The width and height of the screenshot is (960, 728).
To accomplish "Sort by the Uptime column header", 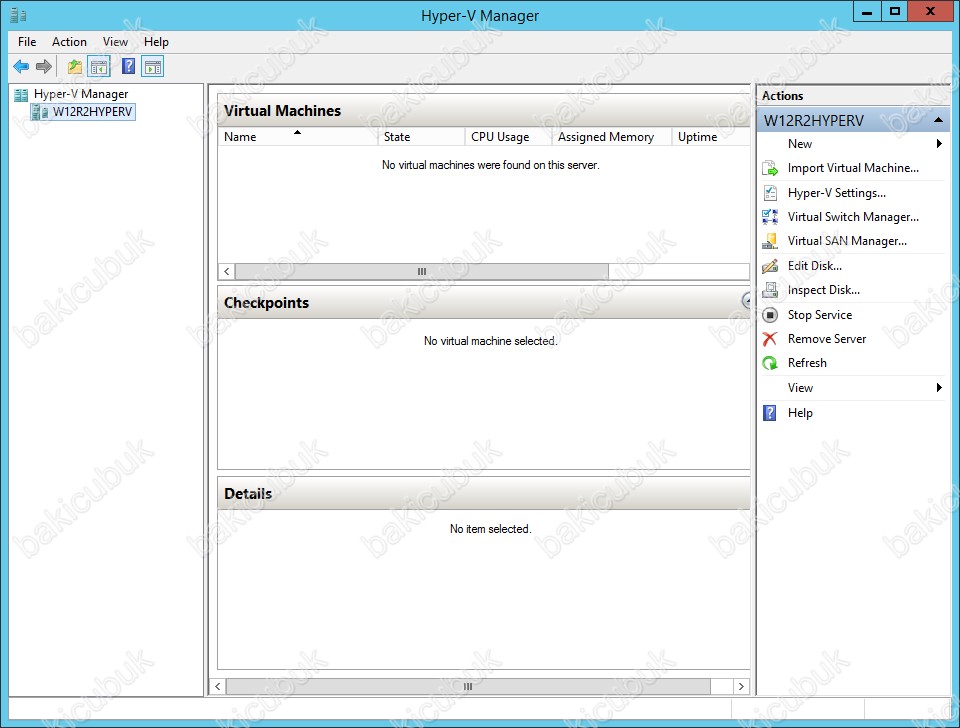I will [x=710, y=137].
